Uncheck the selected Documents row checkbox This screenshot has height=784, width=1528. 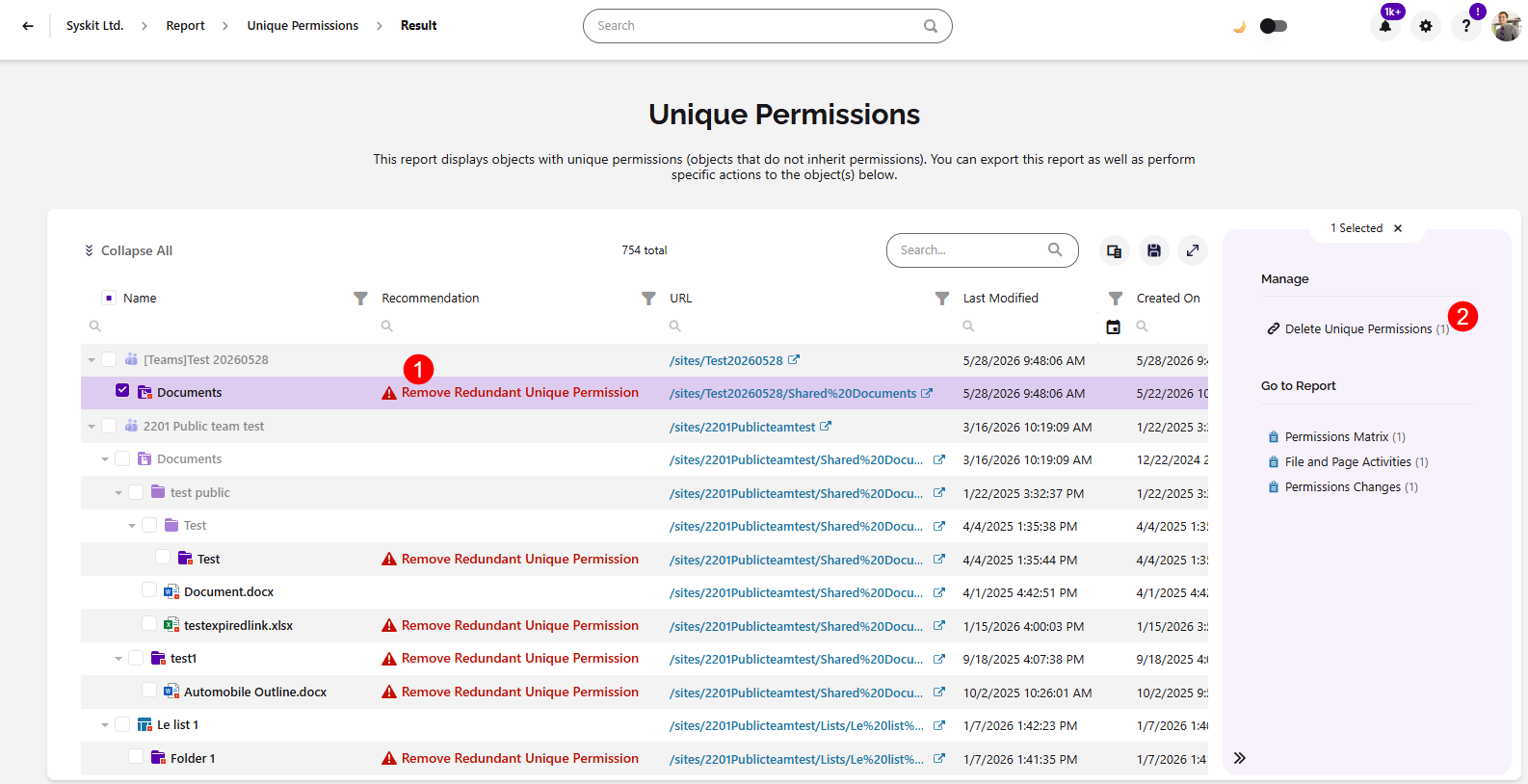pyautogui.click(x=122, y=390)
